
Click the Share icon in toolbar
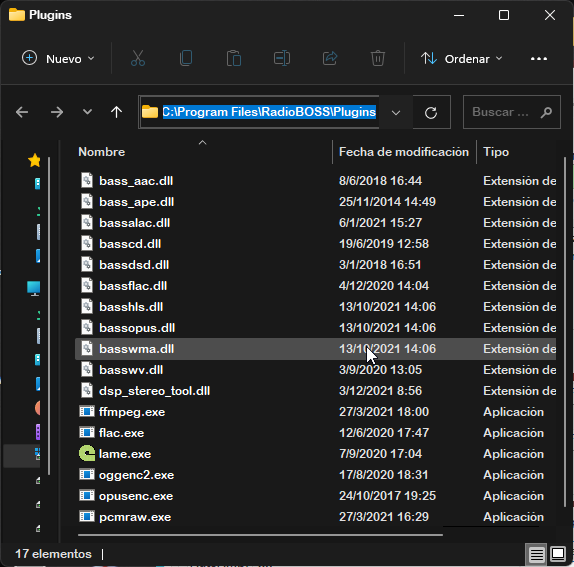click(x=330, y=58)
